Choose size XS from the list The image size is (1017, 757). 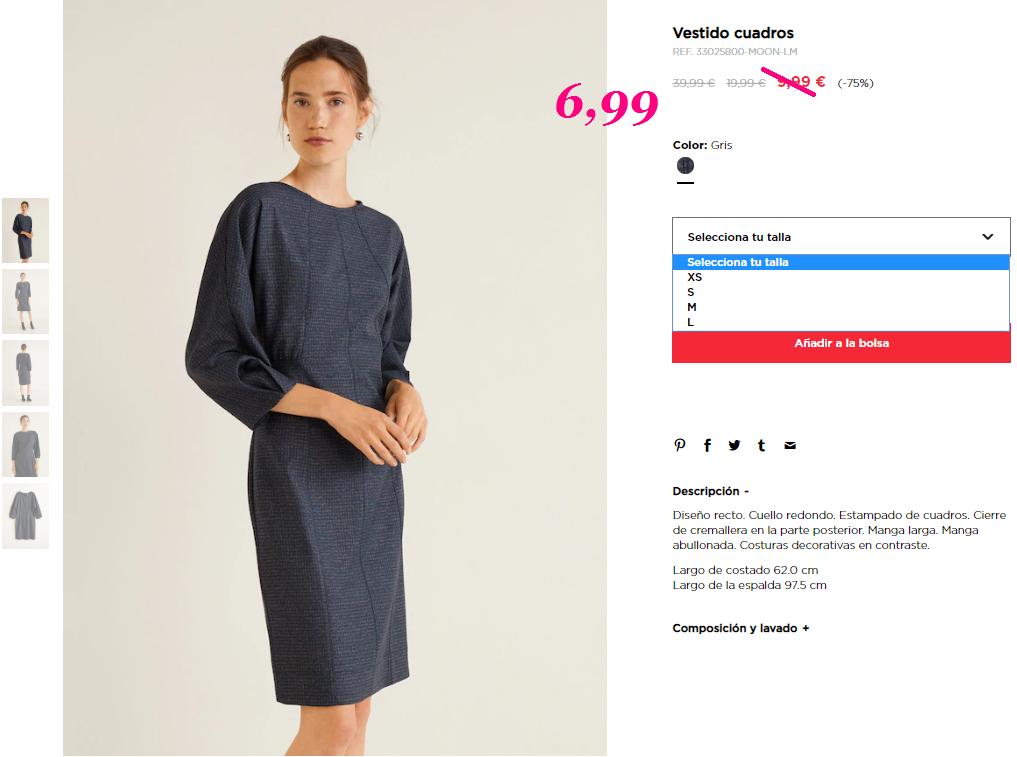[841, 277]
